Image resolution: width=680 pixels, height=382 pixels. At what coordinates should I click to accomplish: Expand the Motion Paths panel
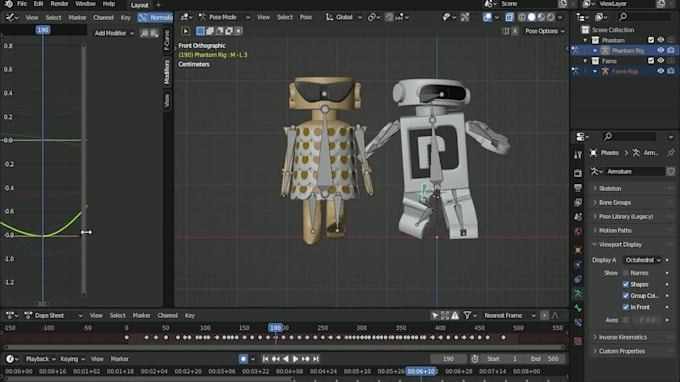point(633,230)
